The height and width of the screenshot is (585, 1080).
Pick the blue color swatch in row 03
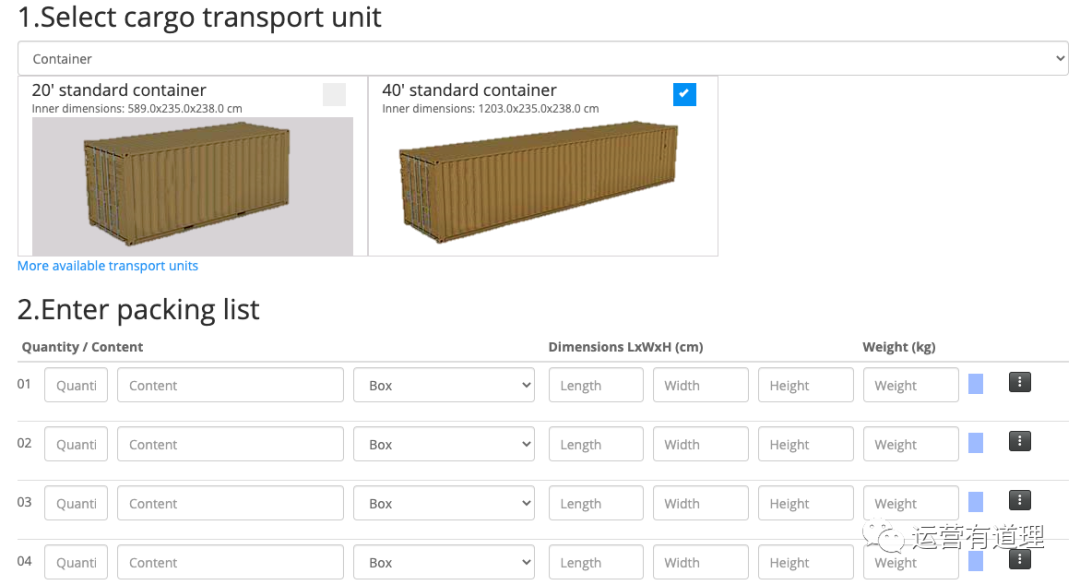[975, 502]
